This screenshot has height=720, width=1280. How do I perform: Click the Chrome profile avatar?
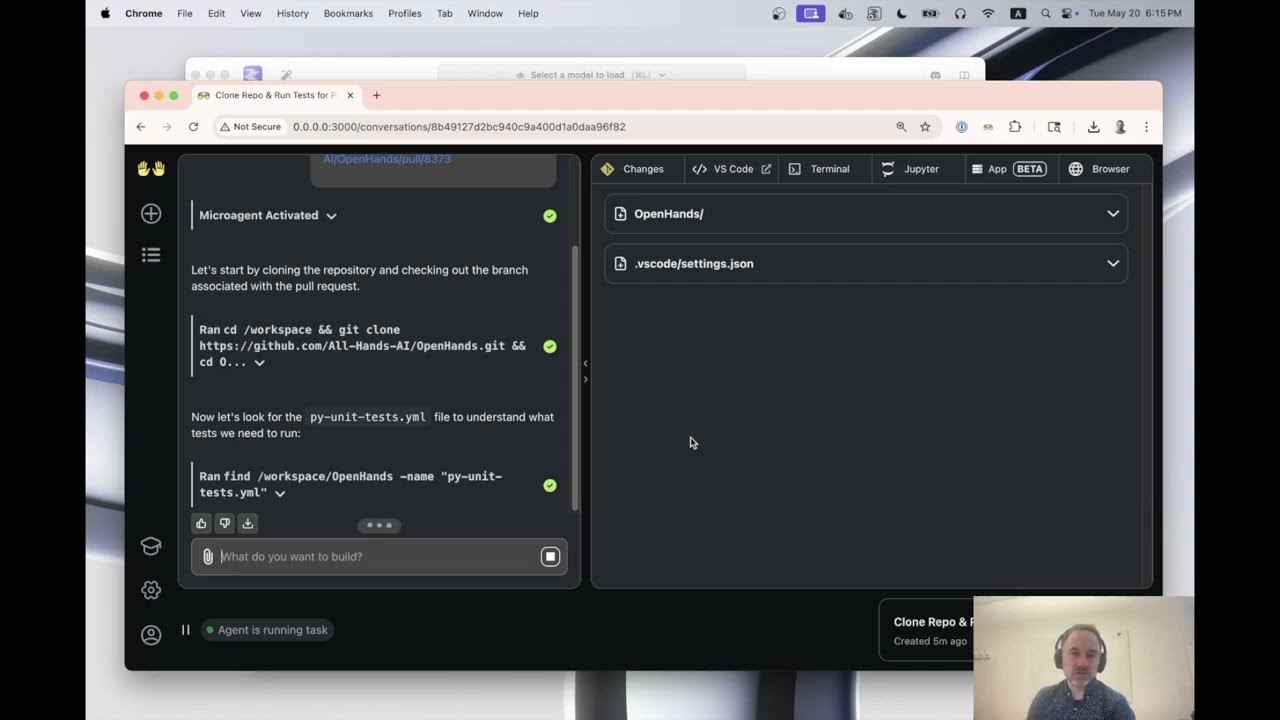(x=1120, y=127)
